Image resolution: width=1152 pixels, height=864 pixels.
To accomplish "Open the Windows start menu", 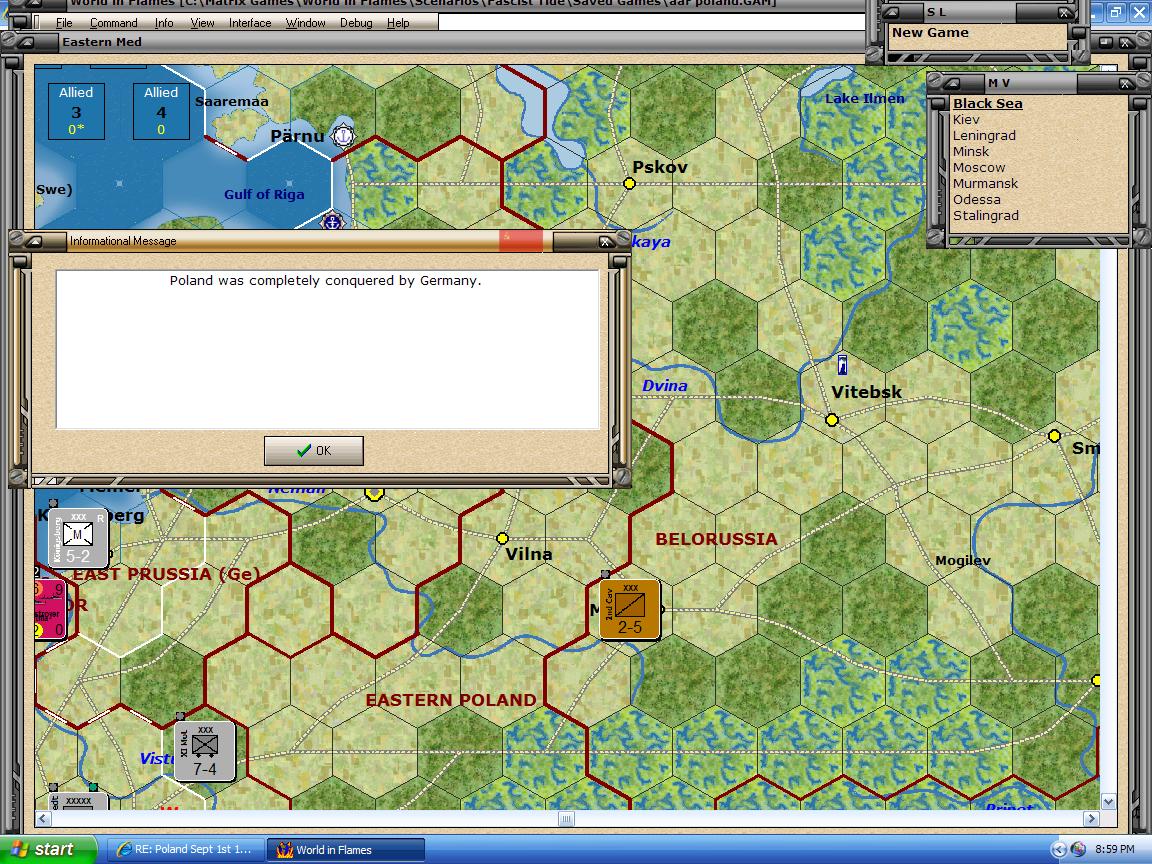I will pyautogui.click(x=48, y=849).
